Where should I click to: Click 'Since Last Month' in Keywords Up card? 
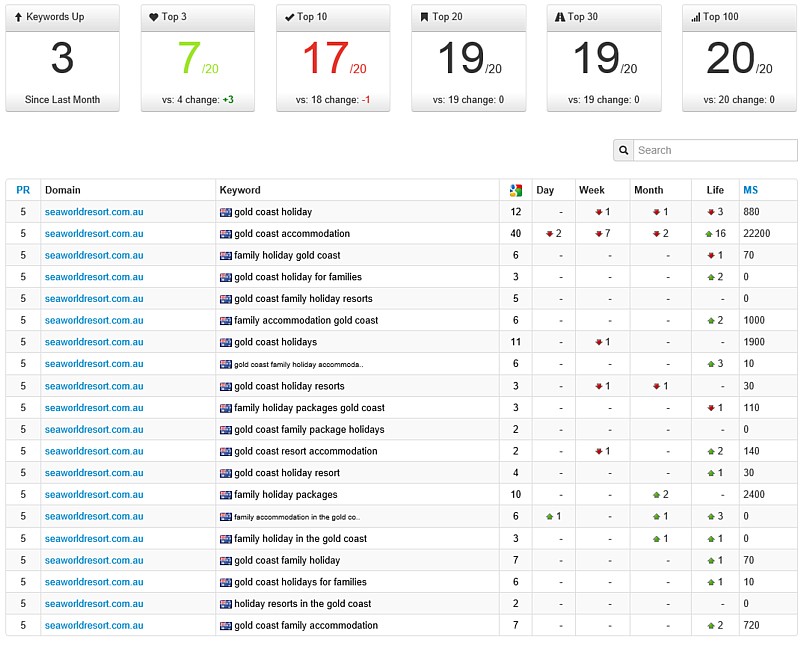coord(62,100)
